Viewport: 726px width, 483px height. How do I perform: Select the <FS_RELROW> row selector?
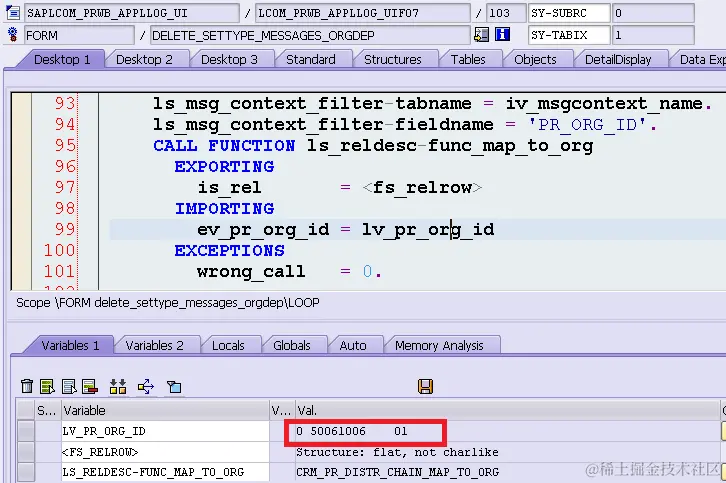tap(26, 452)
